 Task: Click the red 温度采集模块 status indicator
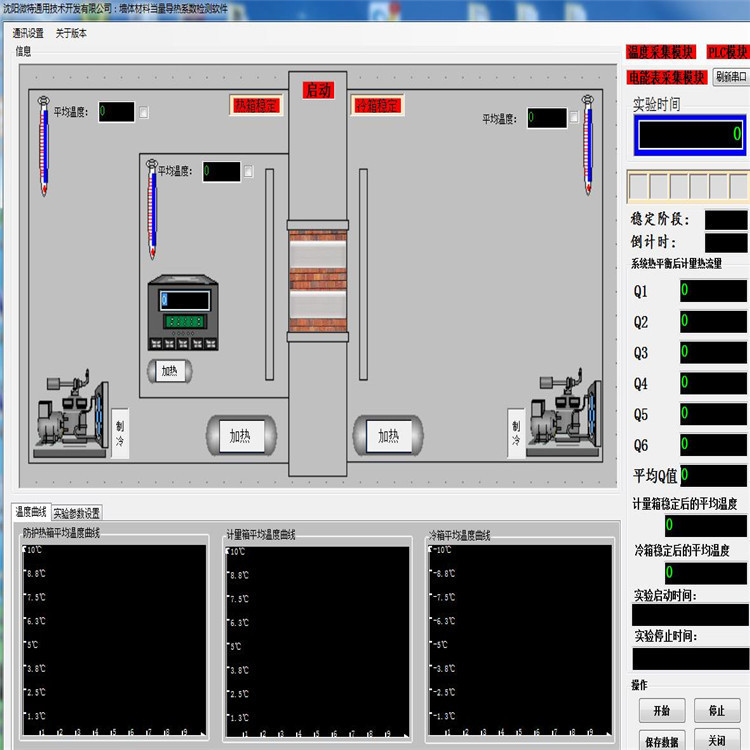[660, 52]
